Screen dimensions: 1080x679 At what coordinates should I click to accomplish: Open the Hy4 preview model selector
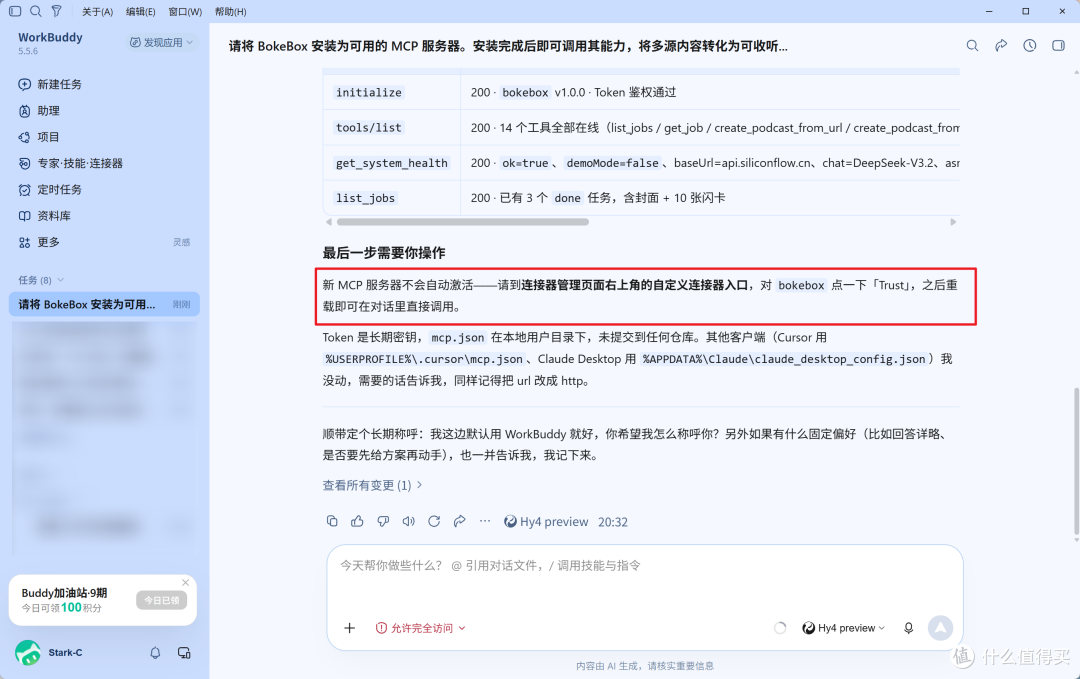tap(844, 628)
